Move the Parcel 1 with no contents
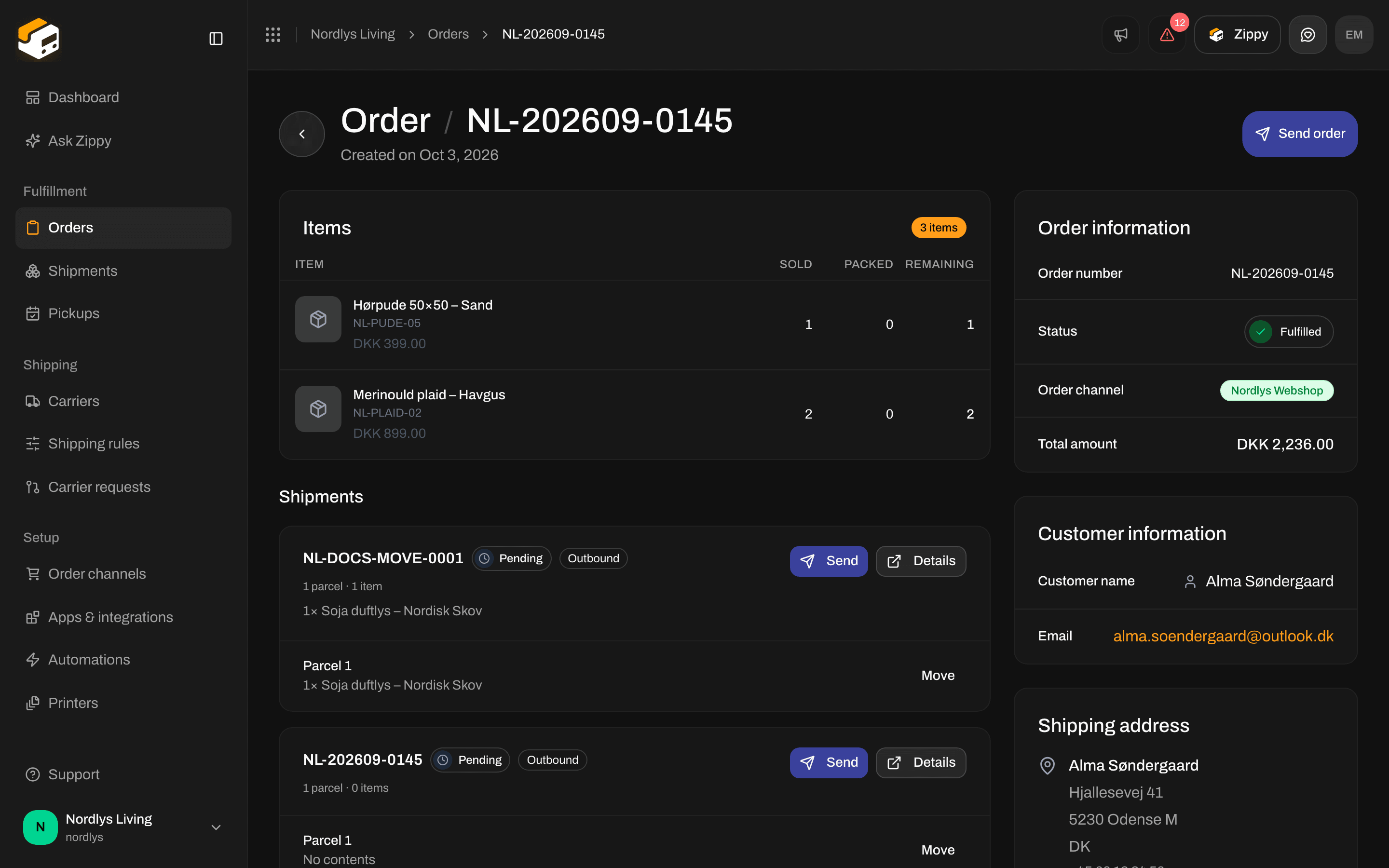The width and height of the screenshot is (1389, 868). coord(938,850)
